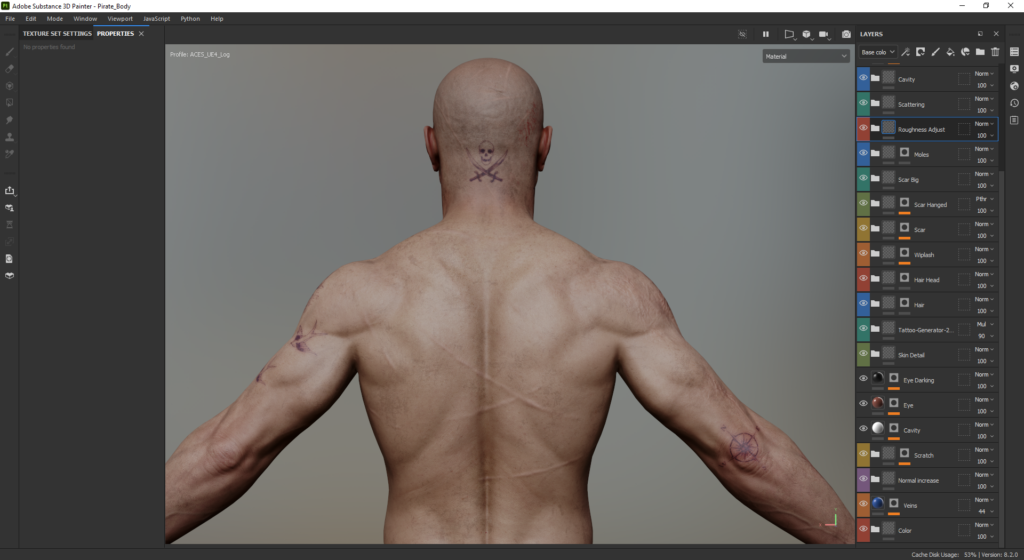Click the add effect wand icon

tap(905, 52)
